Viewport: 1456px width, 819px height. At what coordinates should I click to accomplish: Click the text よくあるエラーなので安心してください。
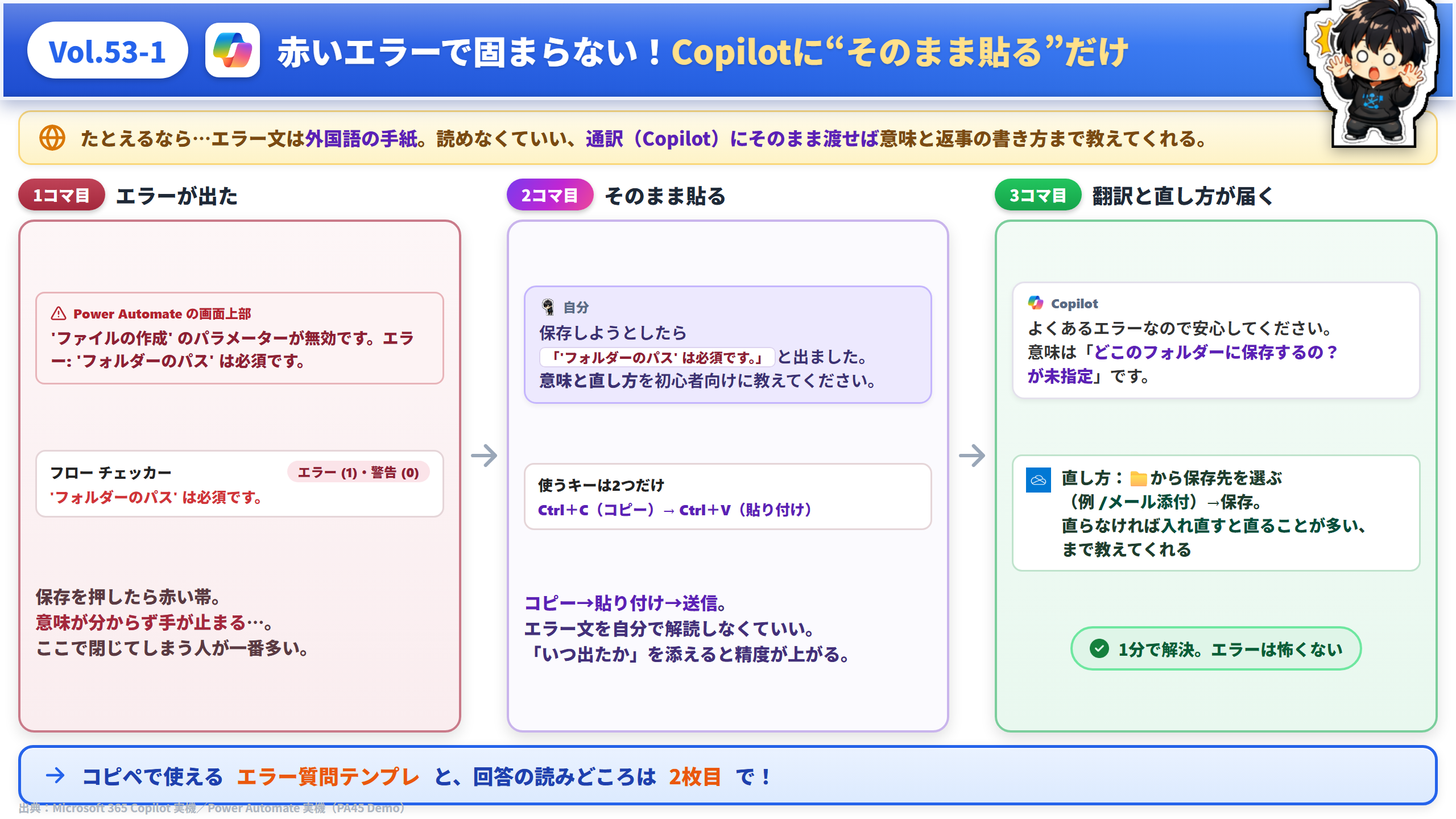click(x=1180, y=328)
